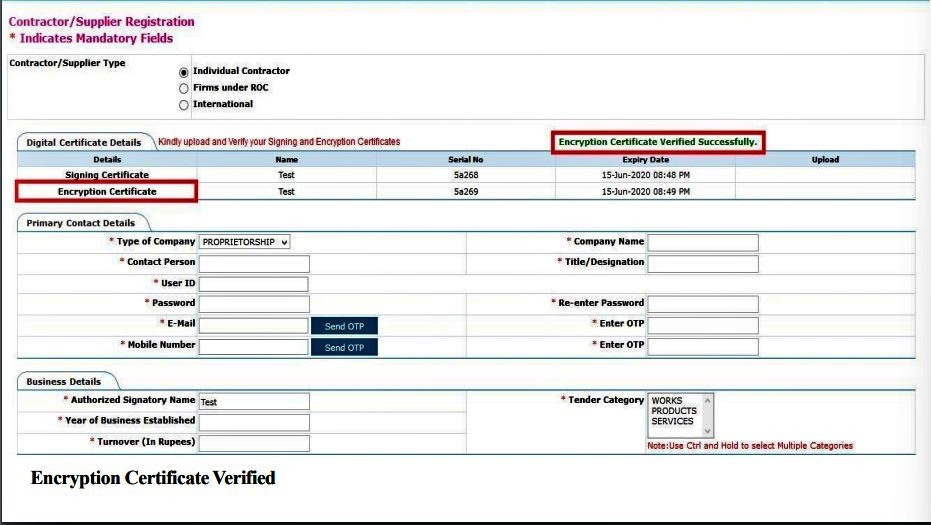Send OTP for the E-Mail field
This screenshot has width=931, height=525.
pos(344,326)
